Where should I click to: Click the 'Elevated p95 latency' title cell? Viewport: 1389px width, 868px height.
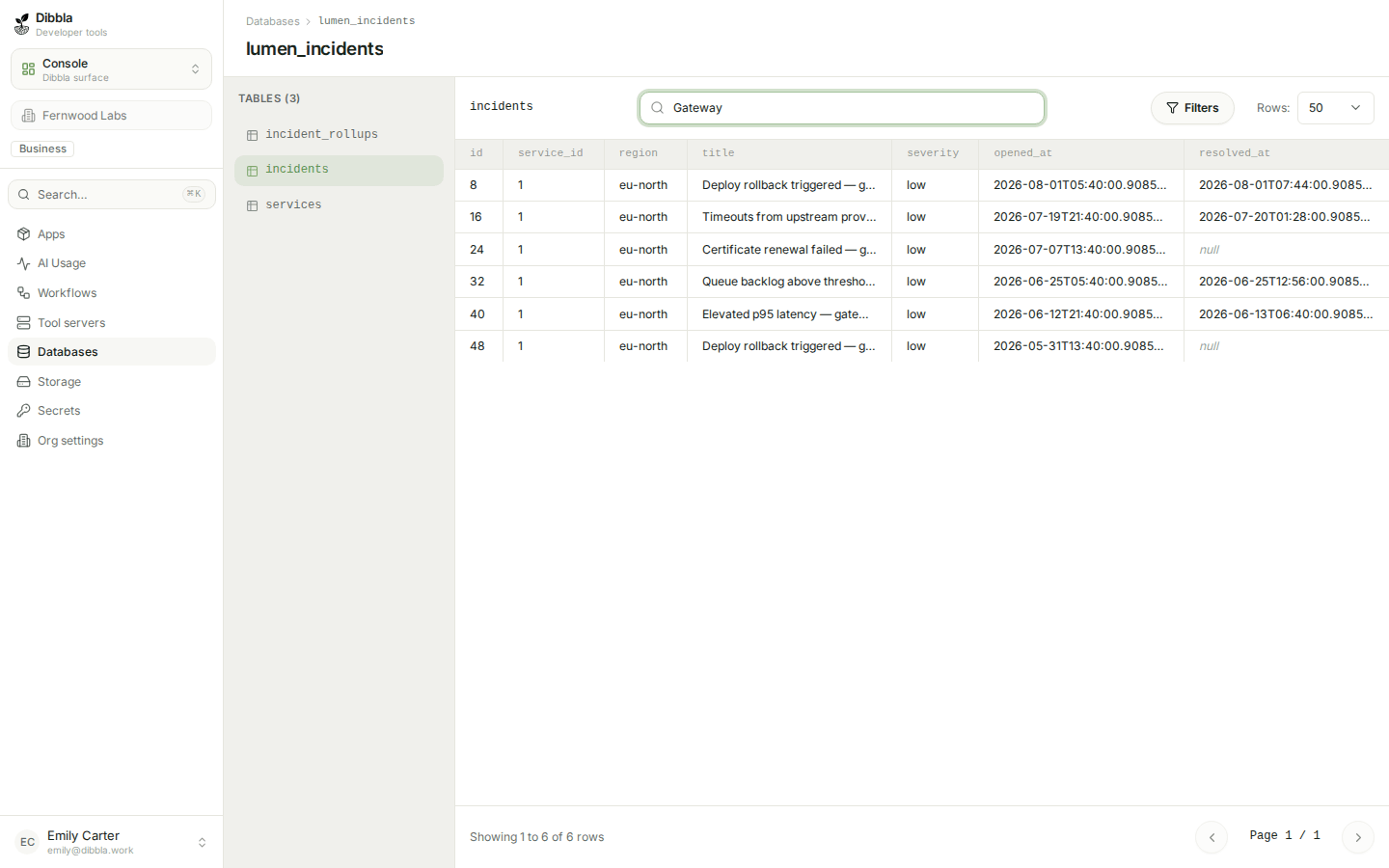click(789, 314)
